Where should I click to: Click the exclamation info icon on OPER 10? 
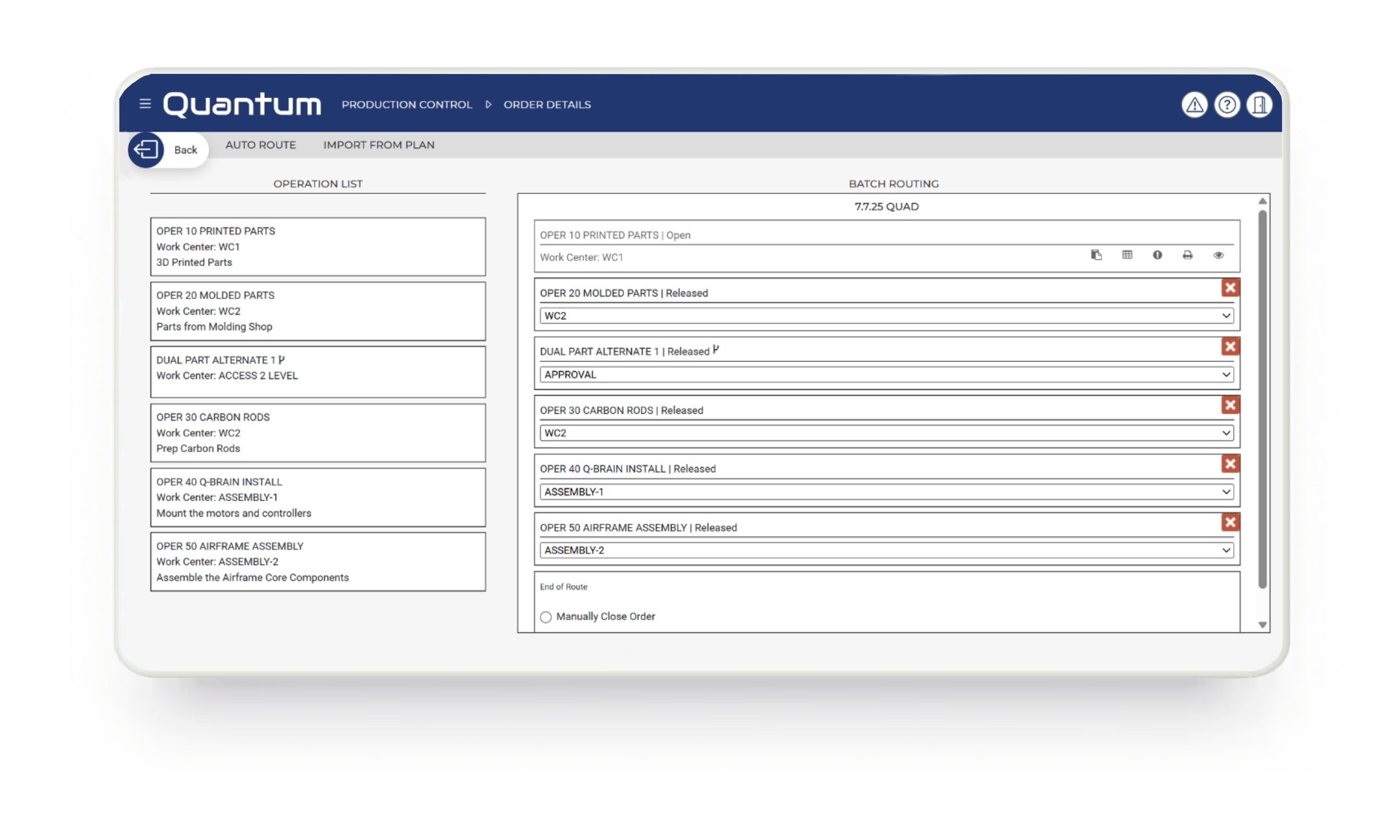(x=1157, y=255)
